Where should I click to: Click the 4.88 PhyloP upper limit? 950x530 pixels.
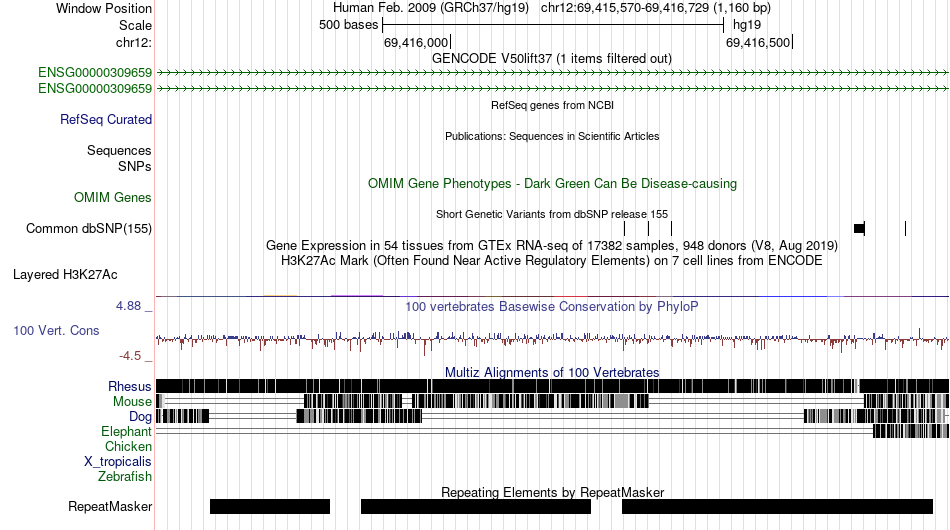click(128, 306)
